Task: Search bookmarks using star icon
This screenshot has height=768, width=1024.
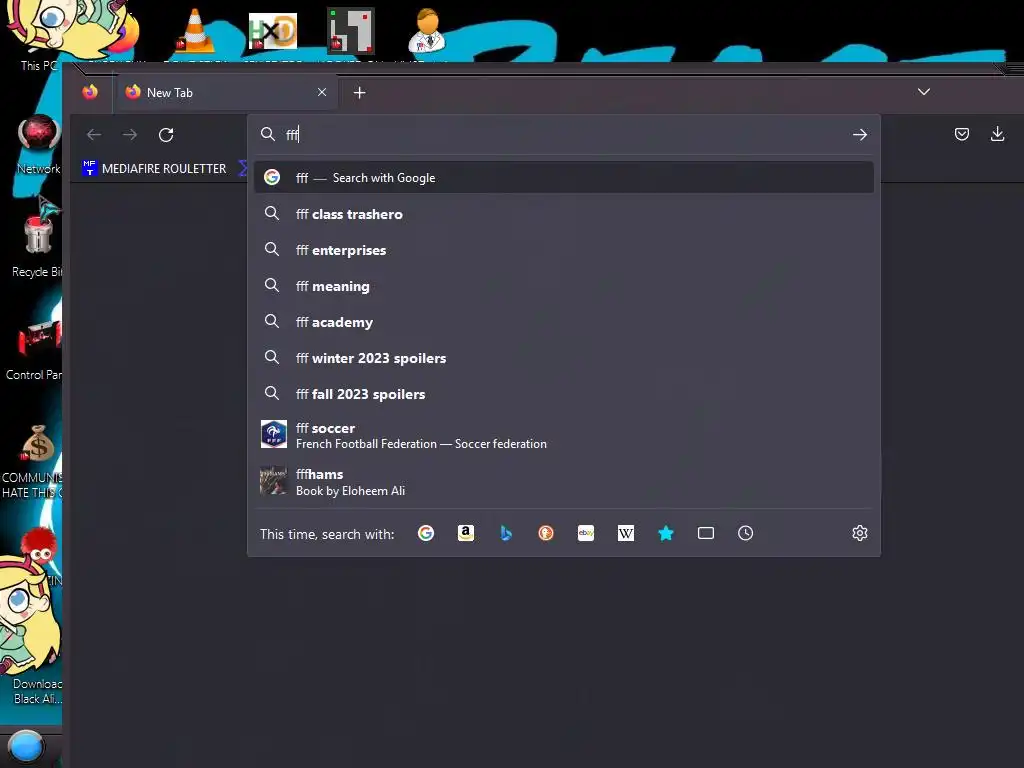Action: (665, 534)
